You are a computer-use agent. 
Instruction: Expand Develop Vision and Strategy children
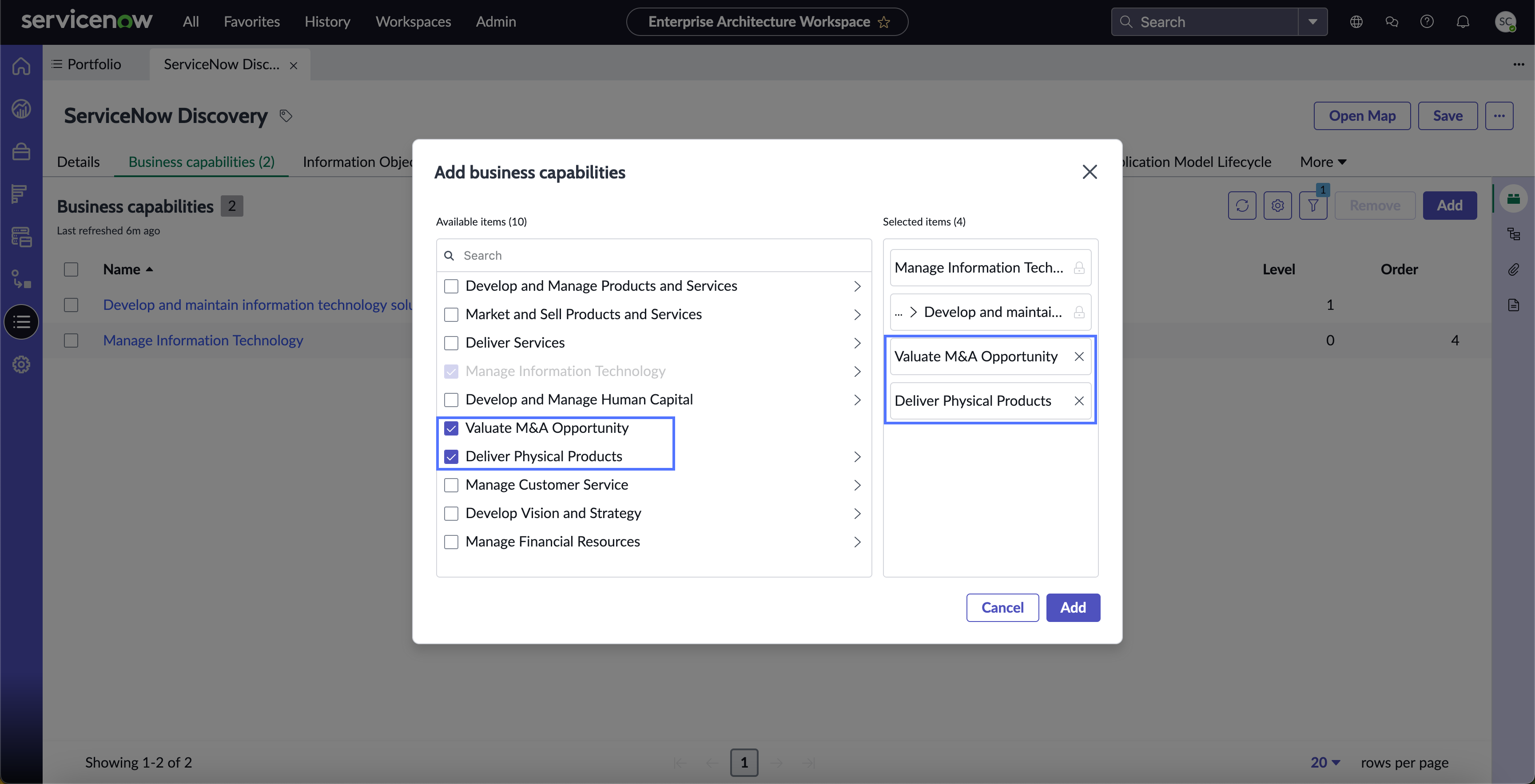[857, 514]
